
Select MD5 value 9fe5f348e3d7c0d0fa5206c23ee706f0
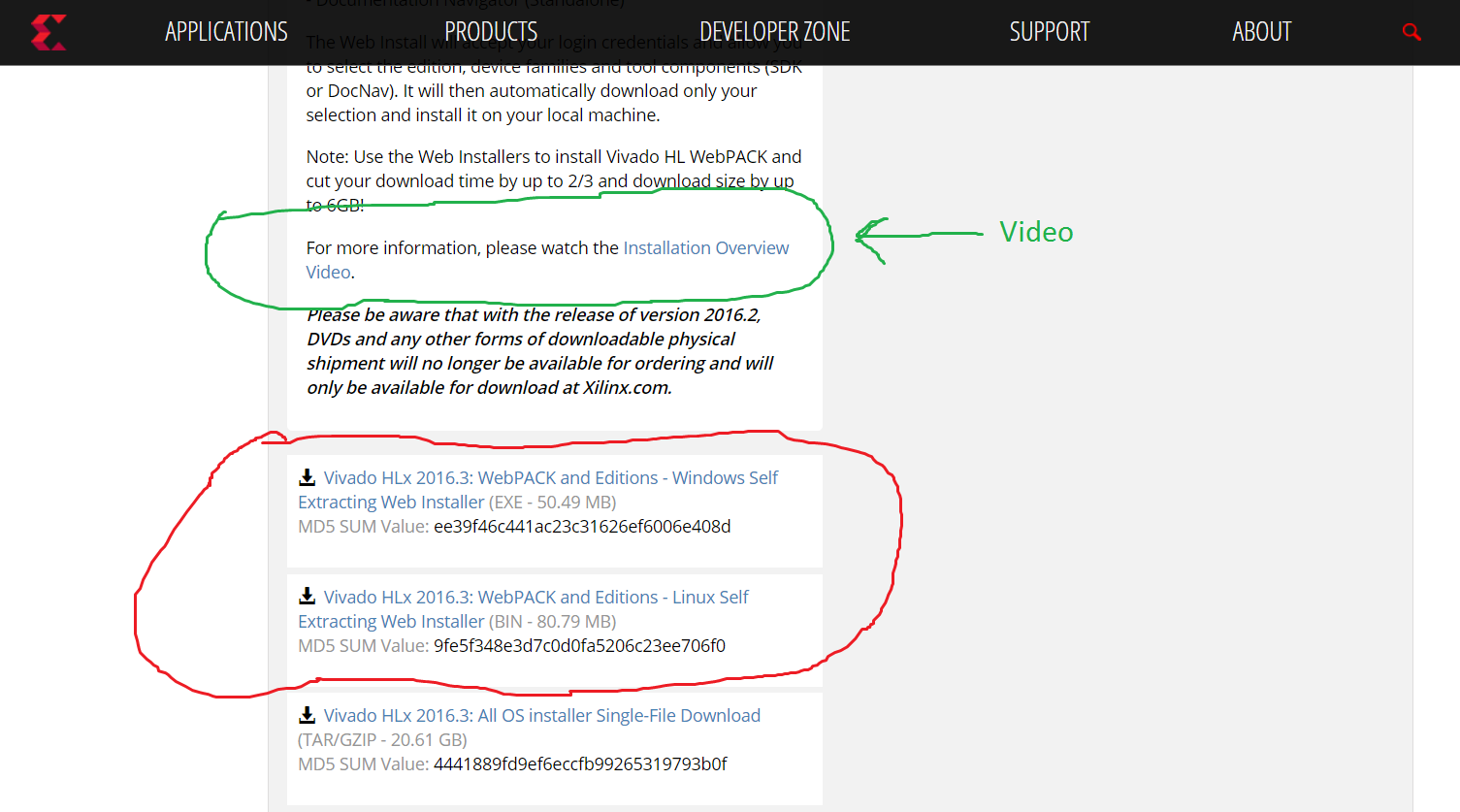point(579,646)
